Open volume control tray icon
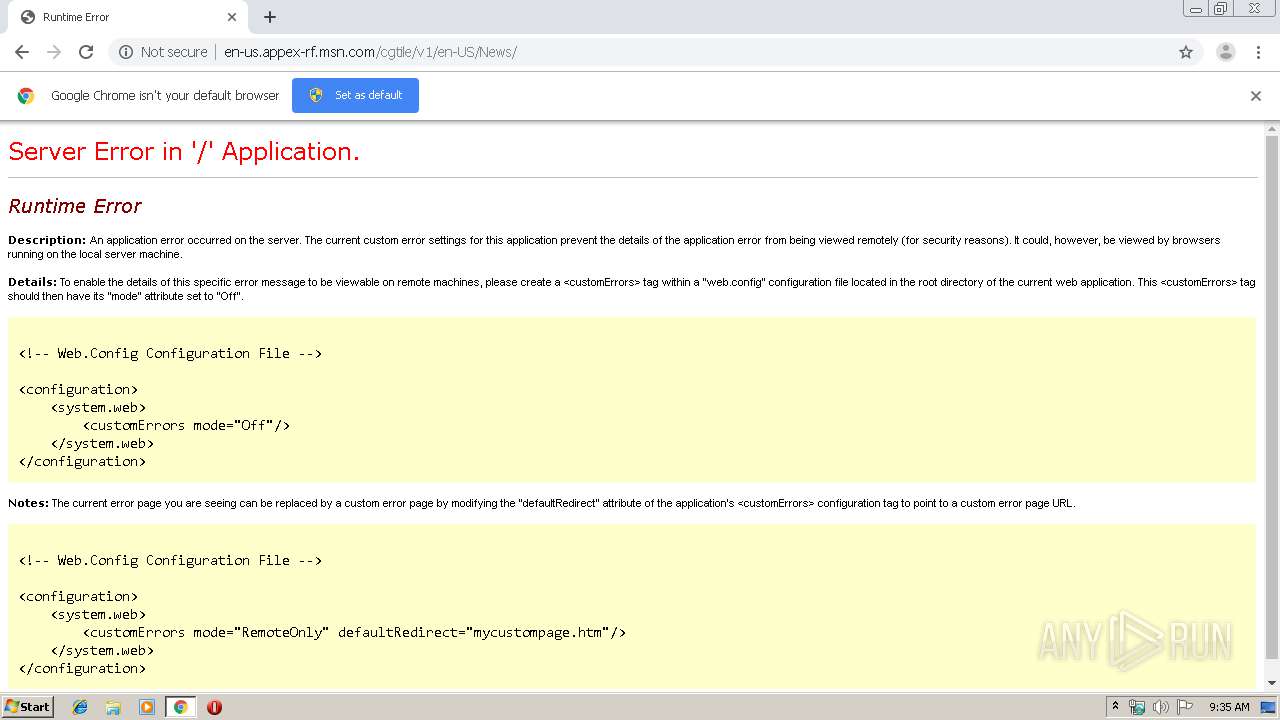1280x720 pixels. click(1161, 707)
